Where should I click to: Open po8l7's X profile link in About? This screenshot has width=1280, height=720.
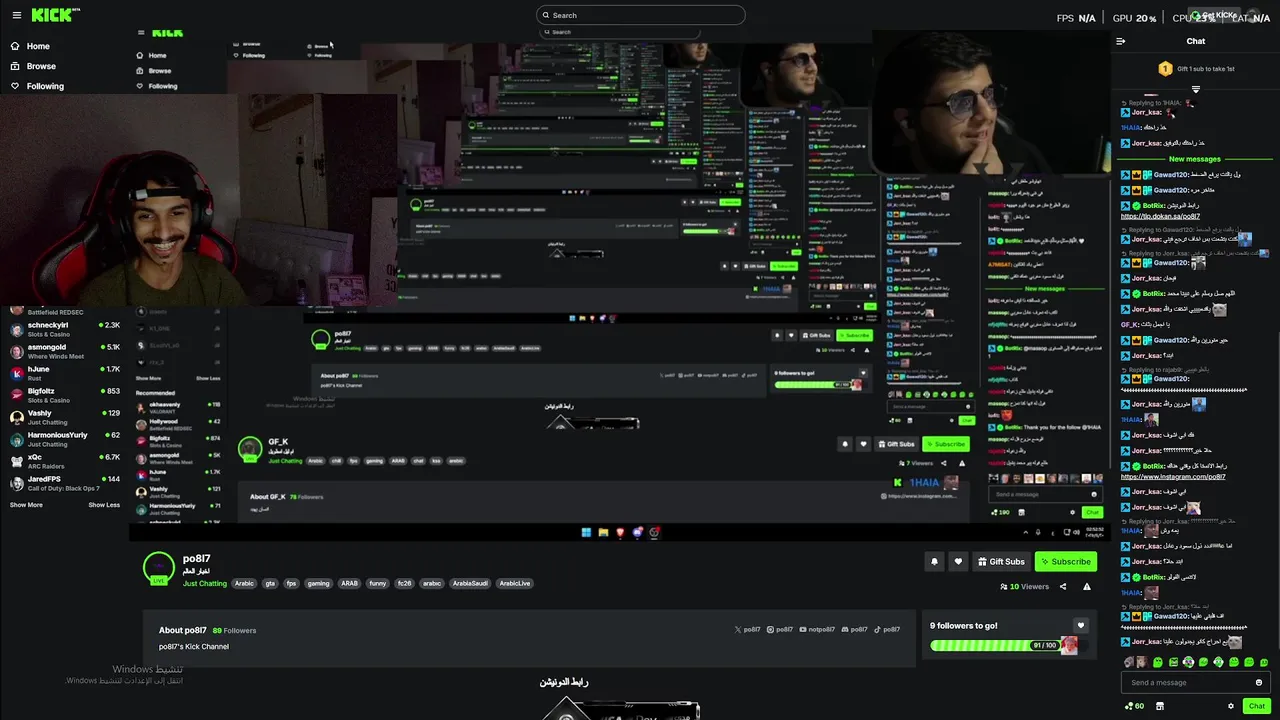tap(748, 629)
